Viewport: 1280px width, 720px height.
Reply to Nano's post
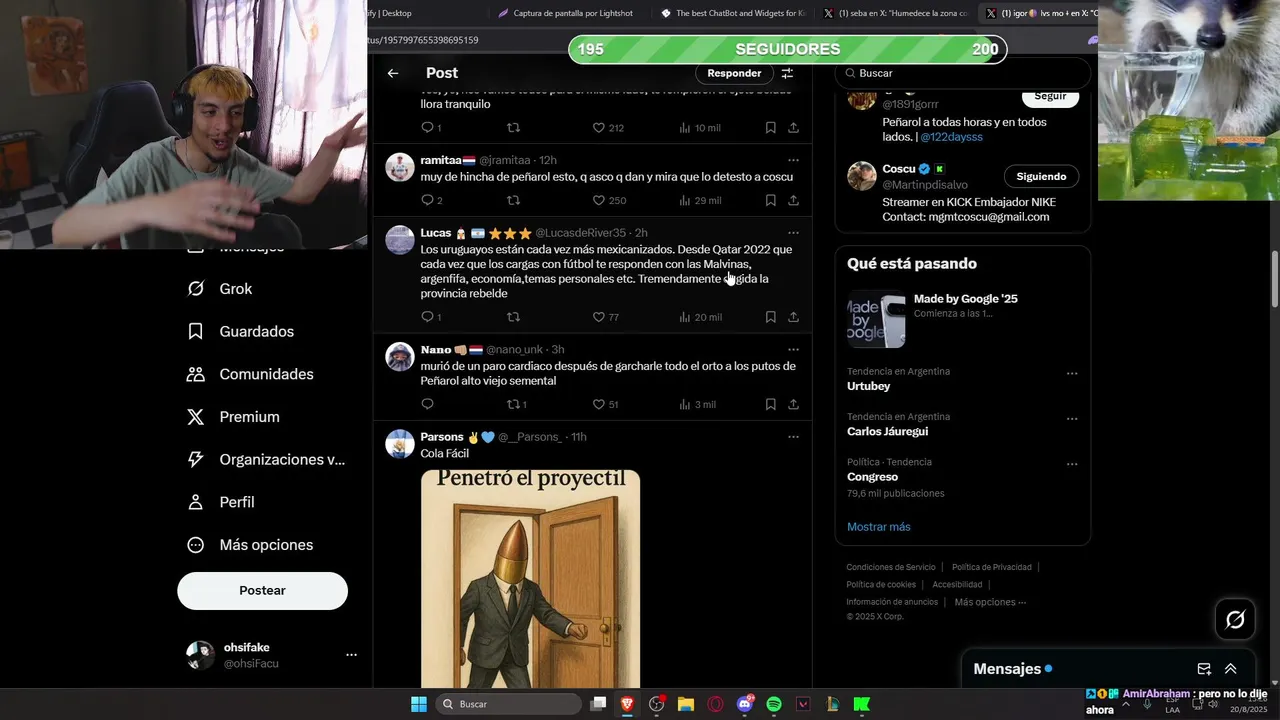[428, 404]
